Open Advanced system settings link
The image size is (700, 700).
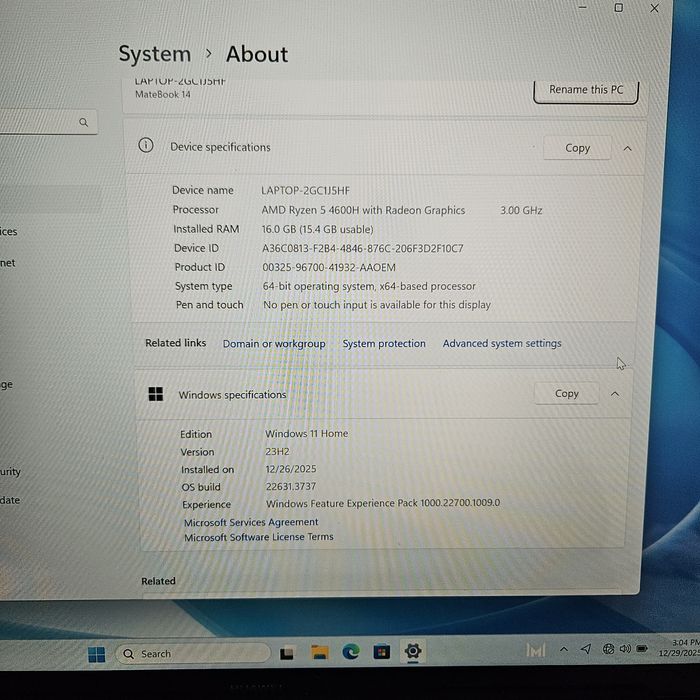[502, 343]
